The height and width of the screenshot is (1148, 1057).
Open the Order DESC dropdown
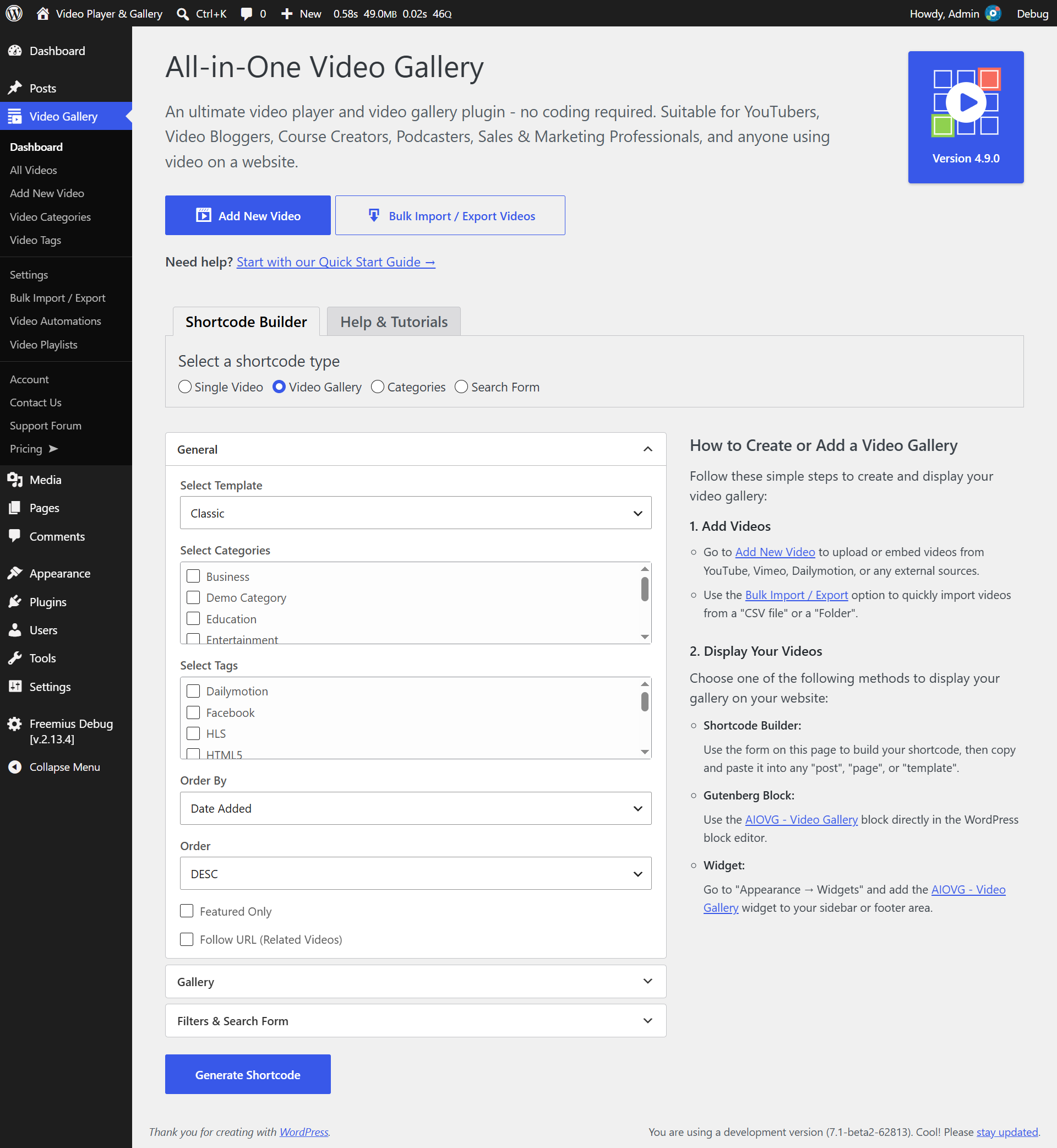pyautogui.click(x=416, y=873)
